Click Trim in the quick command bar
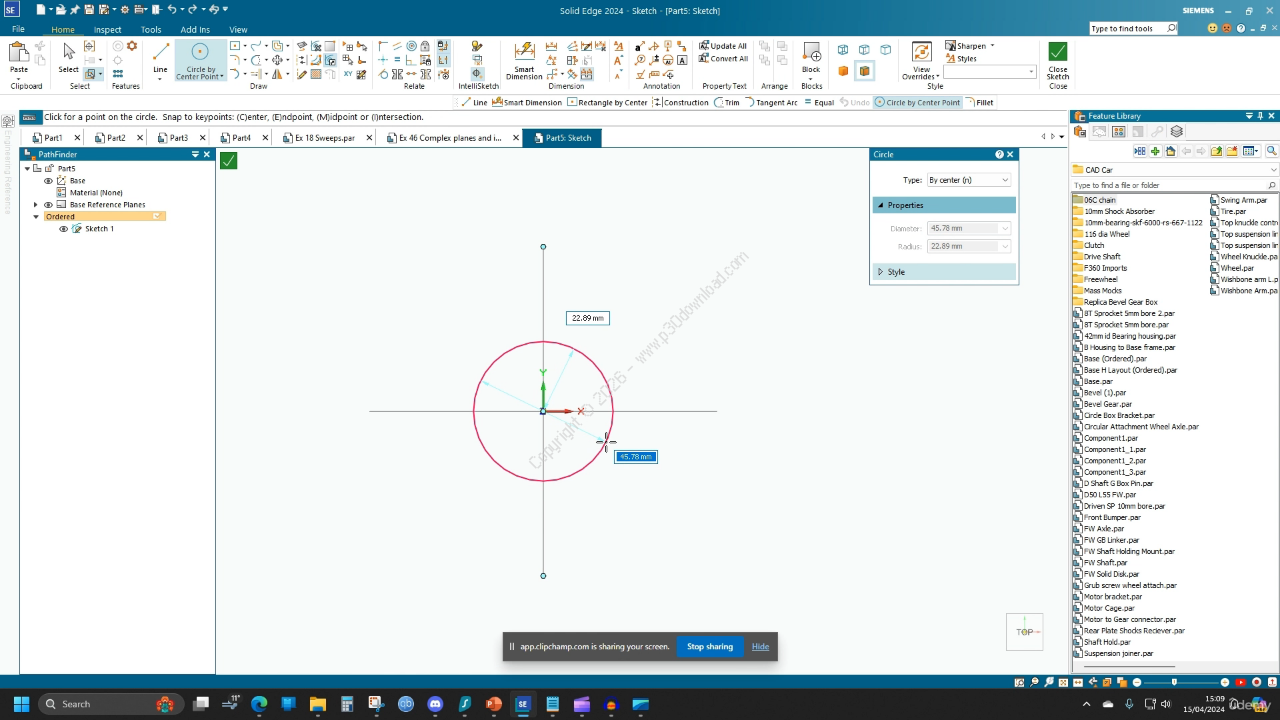 point(727,102)
